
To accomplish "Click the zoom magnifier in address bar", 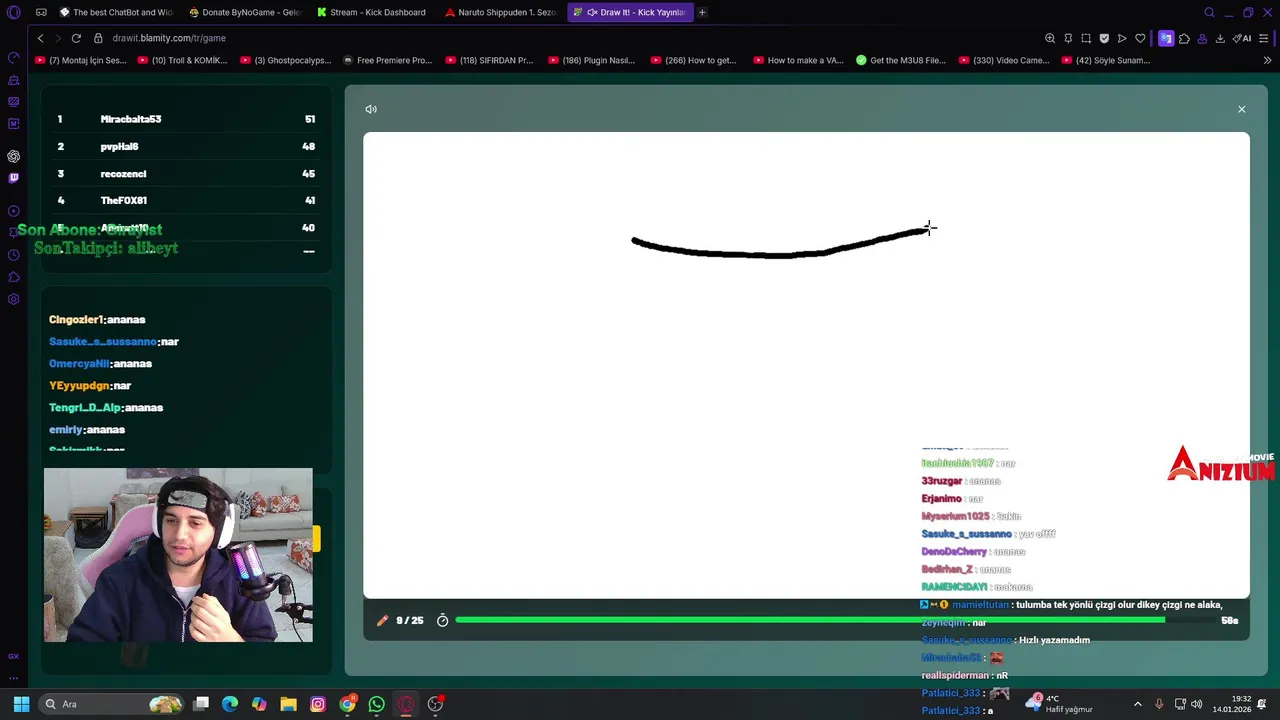I will (1050, 38).
